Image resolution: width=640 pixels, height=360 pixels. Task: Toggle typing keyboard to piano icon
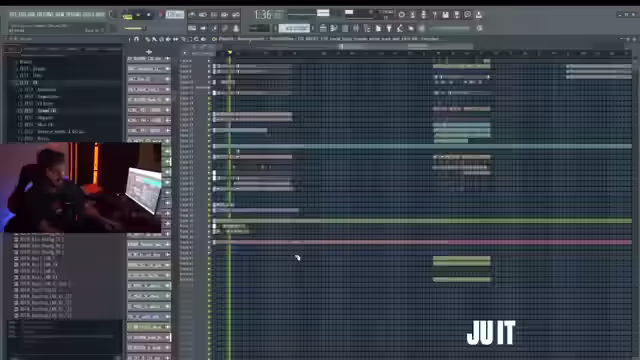click(x=192, y=28)
